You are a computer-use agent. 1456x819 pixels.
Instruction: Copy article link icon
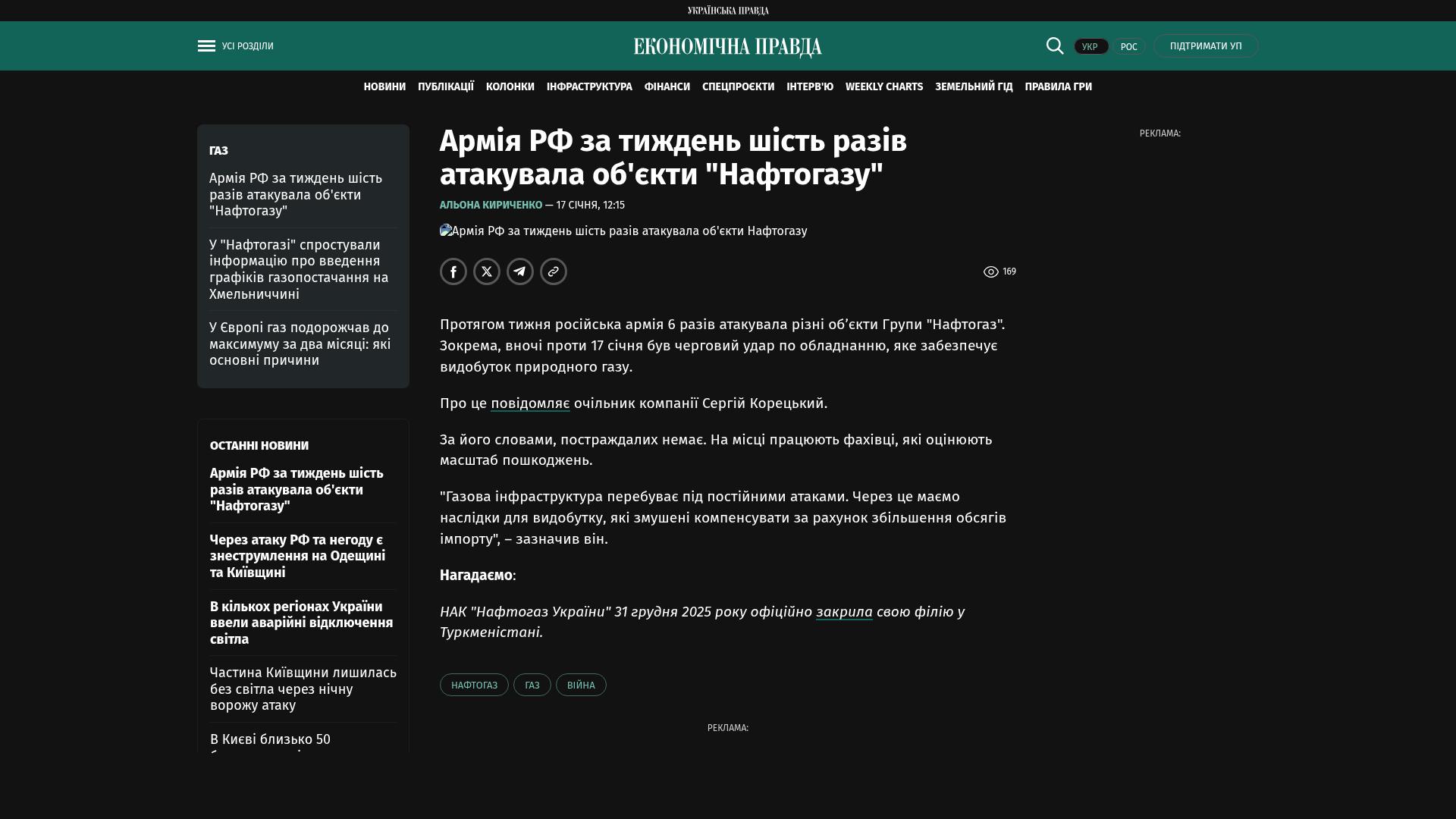554,271
